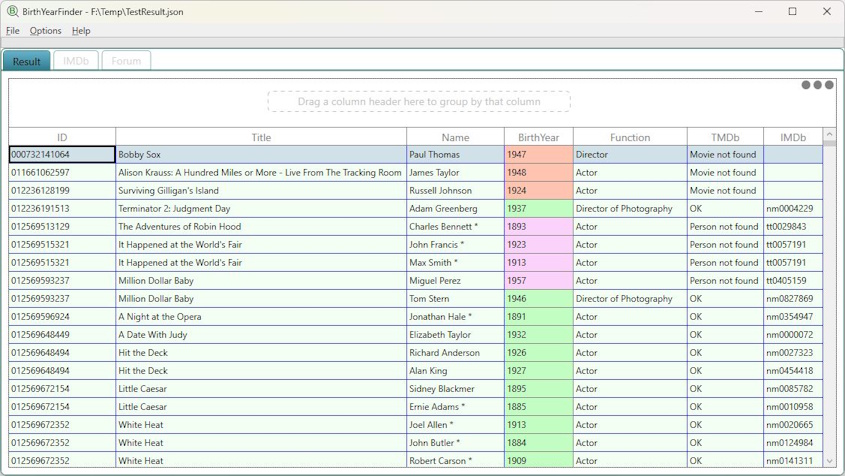Select the Richard Anderson name cell
Image resolution: width=845 pixels, height=476 pixels.
455,353
